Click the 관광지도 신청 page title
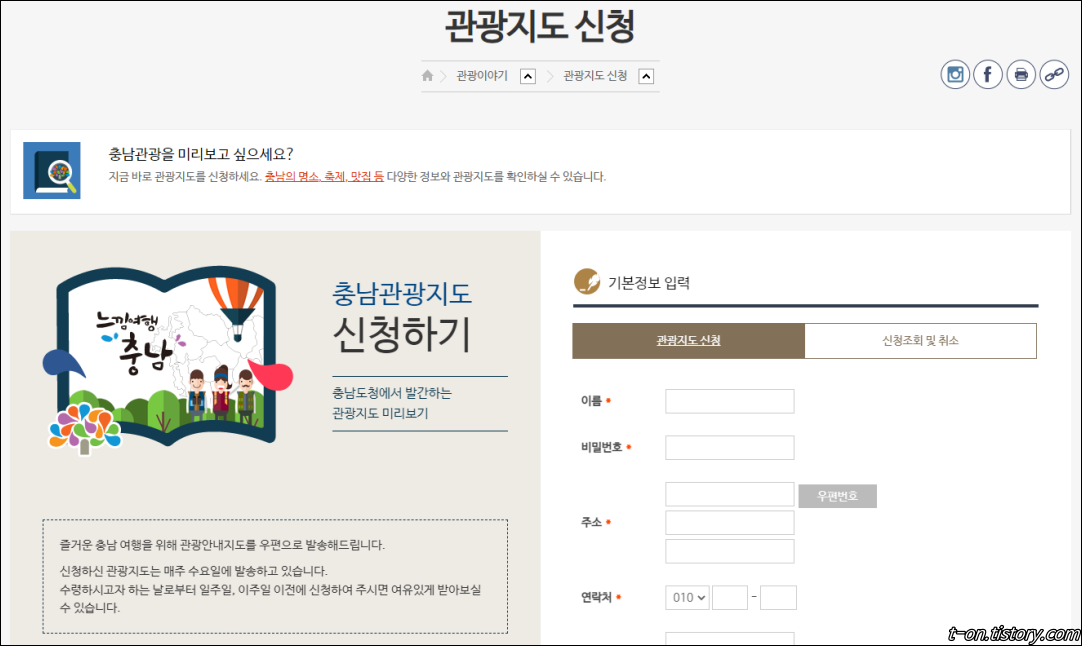Viewport: 1082px width, 646px height. (x=540, y=26)
